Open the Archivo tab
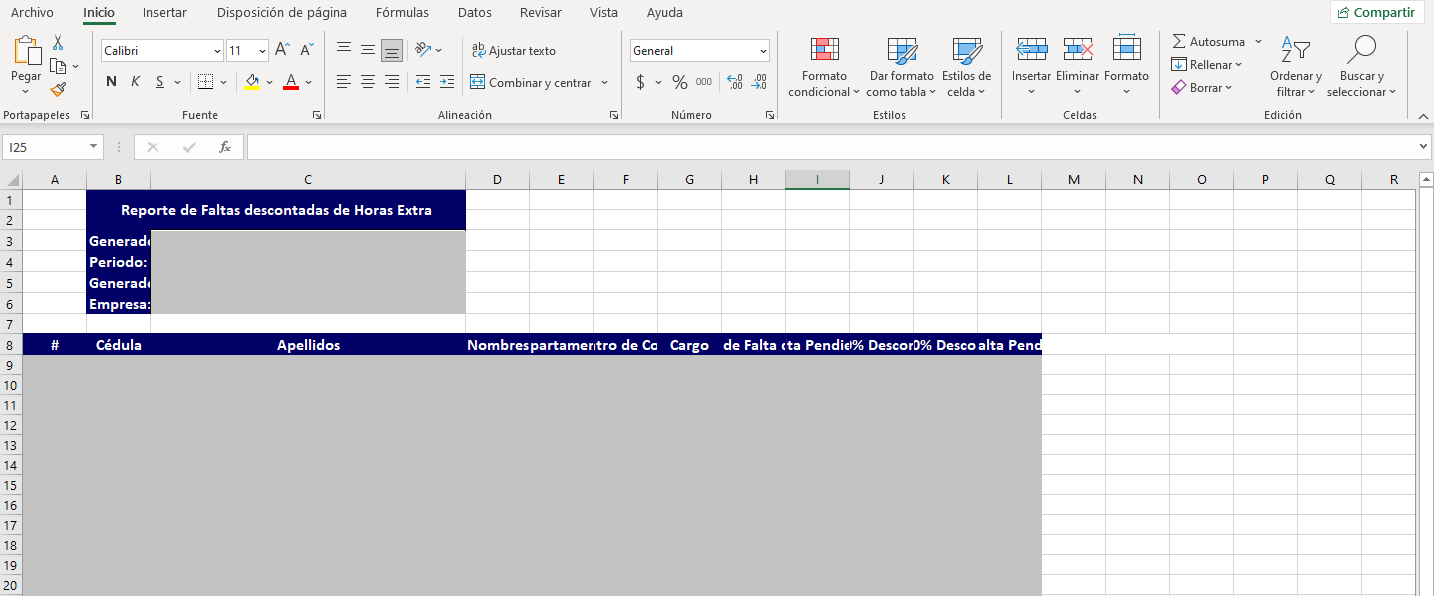 (32, 13)
